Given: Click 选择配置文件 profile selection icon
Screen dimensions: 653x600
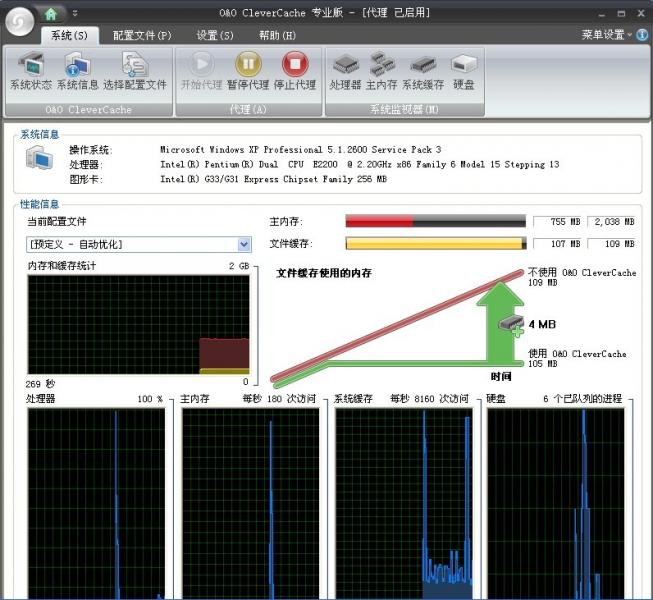Looking at the screenshot, I should pyautogui.click(x=135, y=71).
